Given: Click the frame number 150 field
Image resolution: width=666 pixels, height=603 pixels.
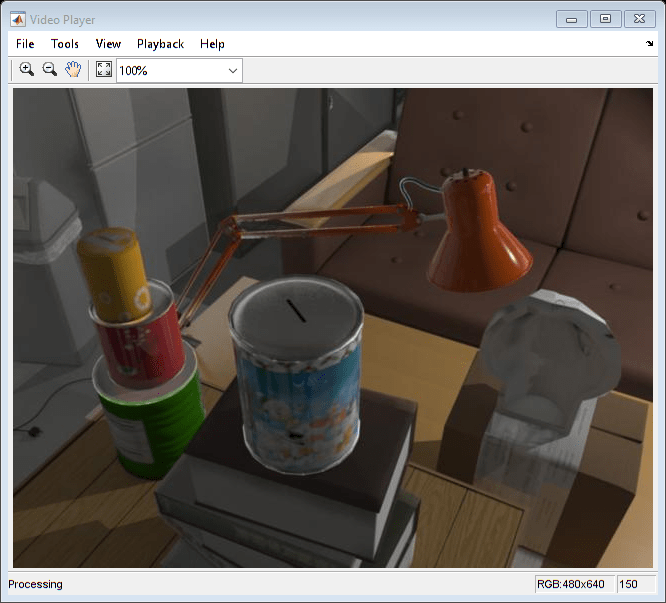Looking at the screenshot, I should pos(636,584).
